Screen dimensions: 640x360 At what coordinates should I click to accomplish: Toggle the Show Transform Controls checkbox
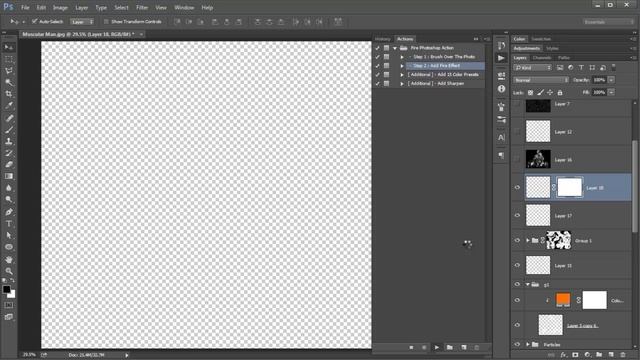pyautogui.click(x=106, y=21)
